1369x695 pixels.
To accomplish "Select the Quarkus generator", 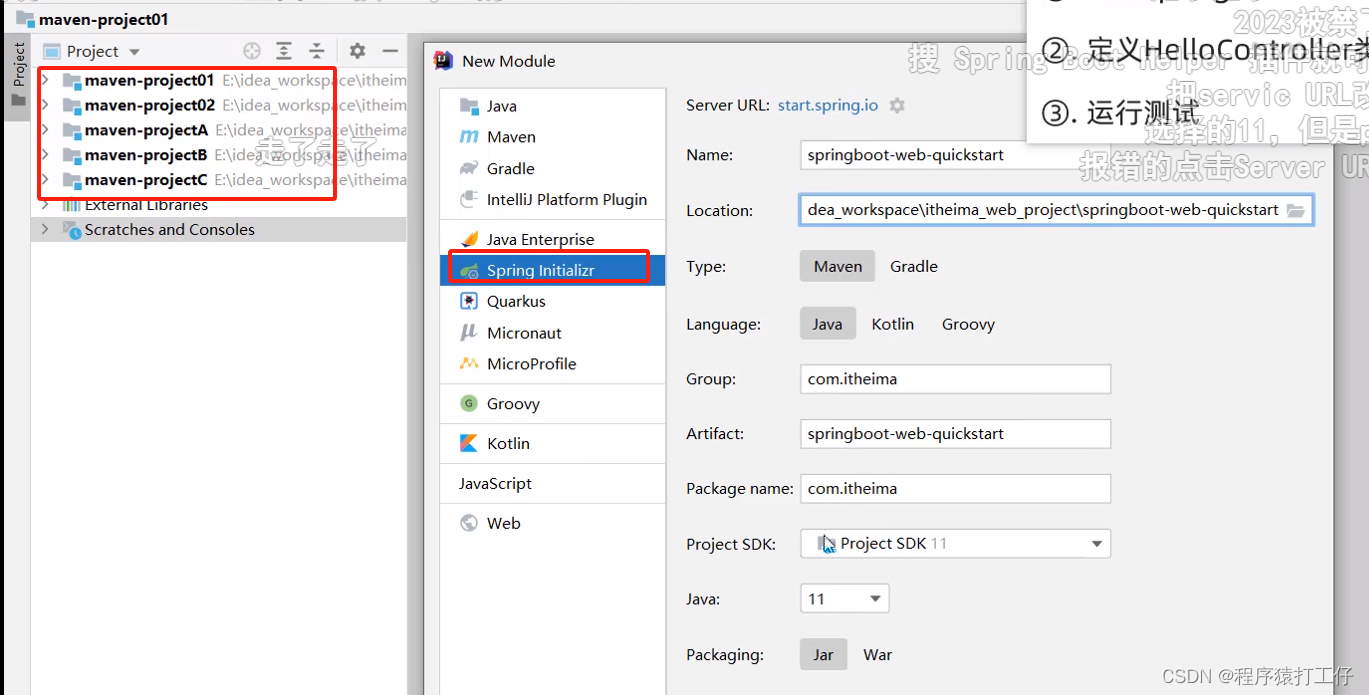I will 553,301.
